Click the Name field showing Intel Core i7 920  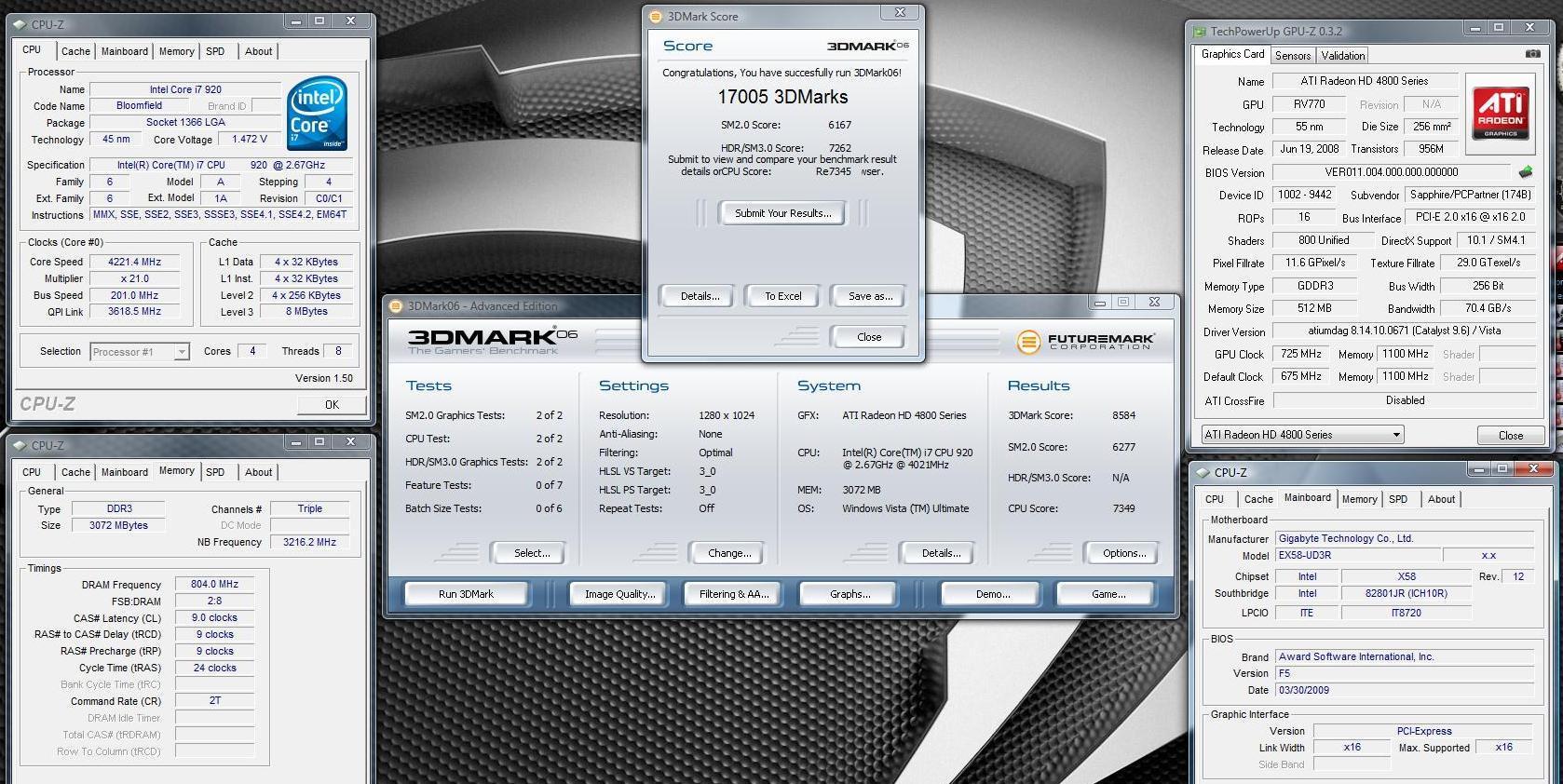pos(185,90)
